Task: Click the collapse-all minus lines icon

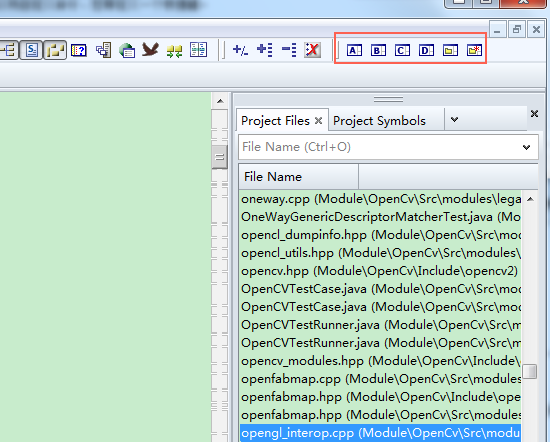Action: pyautogui.click(x=289, y=50)
